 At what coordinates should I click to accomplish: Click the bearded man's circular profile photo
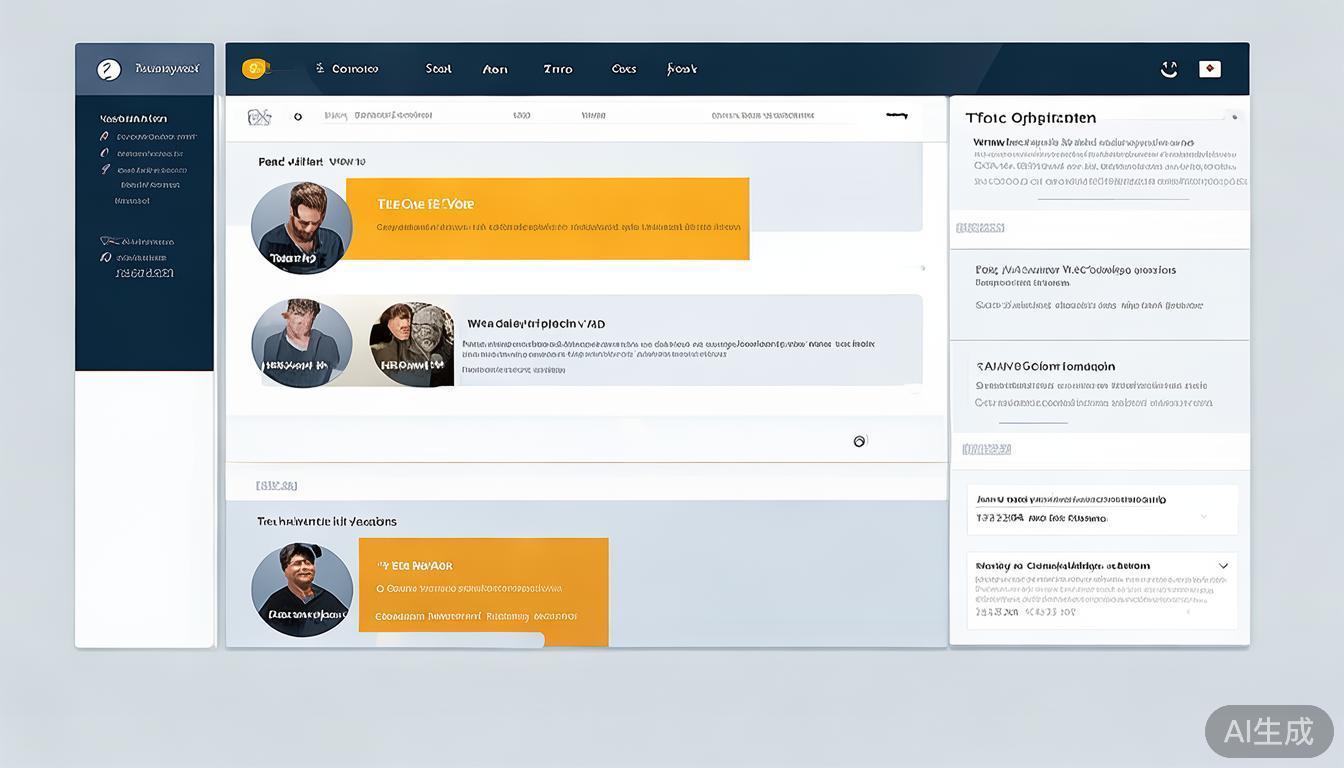point(301,228)
